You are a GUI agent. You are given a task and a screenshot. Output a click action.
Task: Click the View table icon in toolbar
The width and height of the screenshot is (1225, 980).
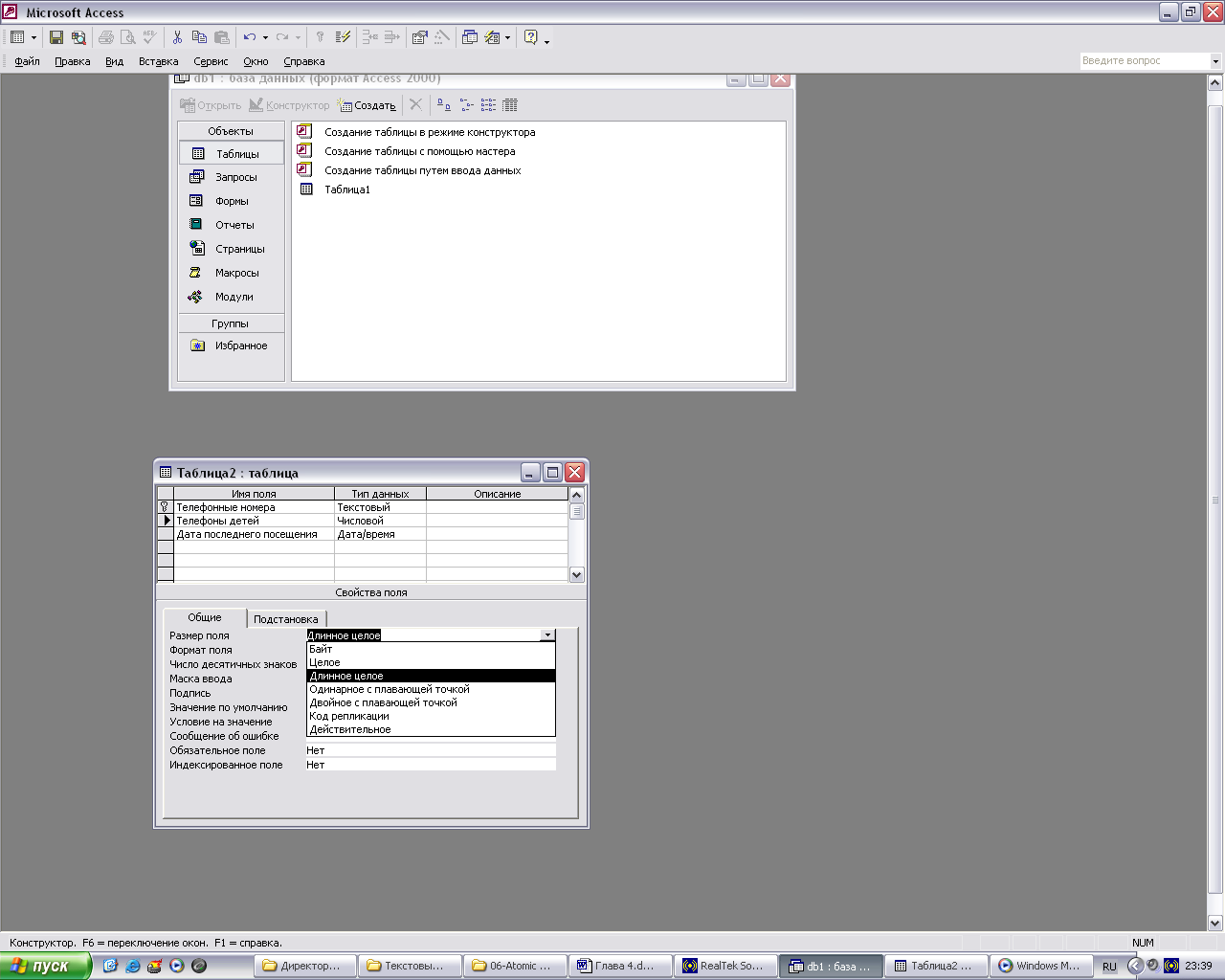click(x=17, y=37)
